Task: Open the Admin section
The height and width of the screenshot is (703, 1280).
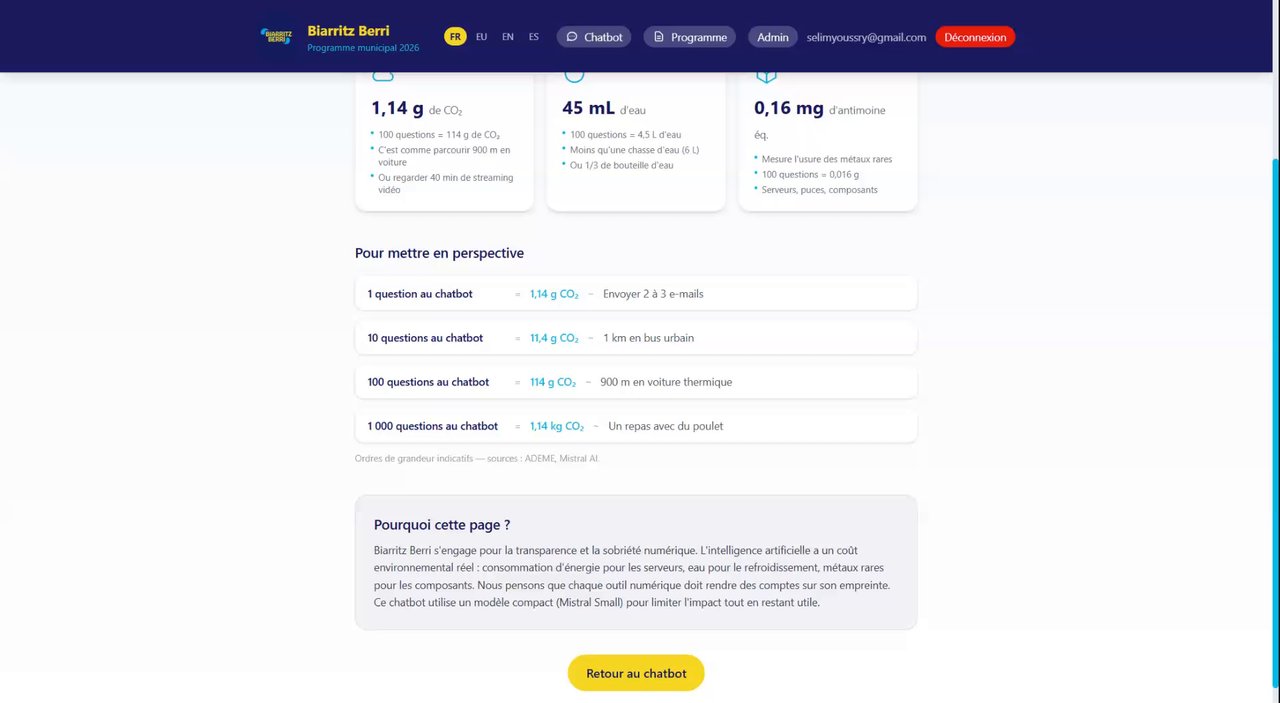Action: (772, 37)
